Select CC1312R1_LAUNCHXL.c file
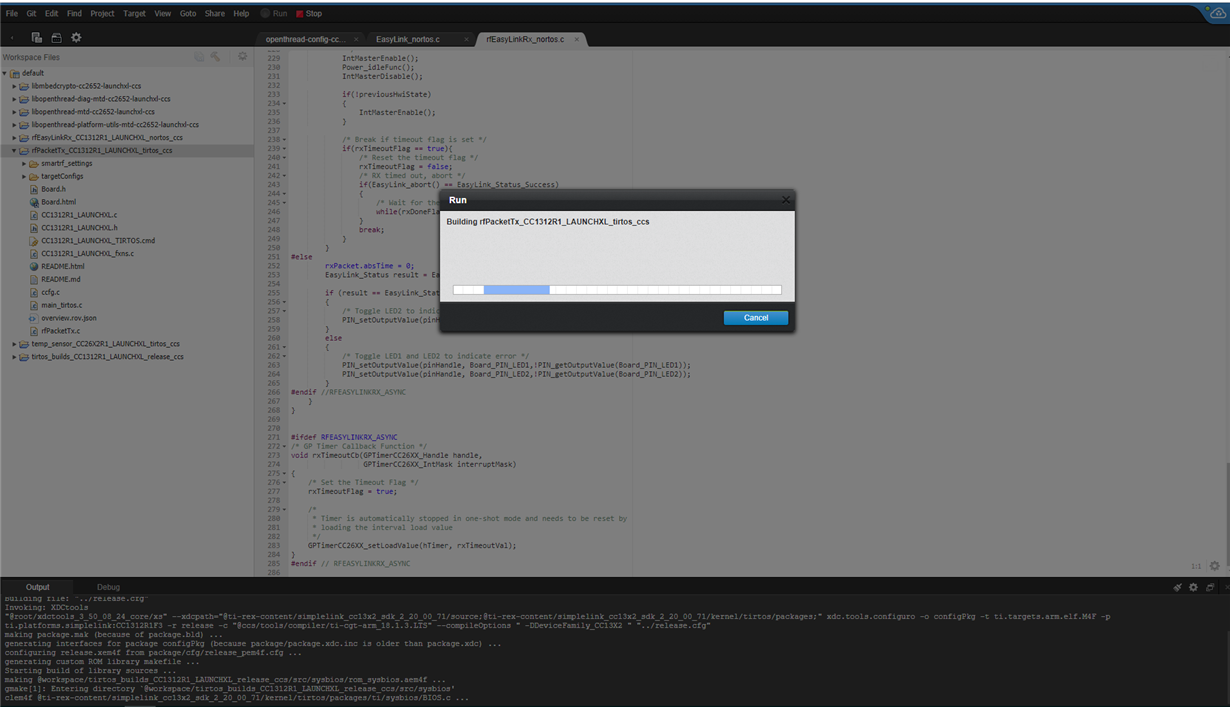1230x707 pixels. point(79,215)
